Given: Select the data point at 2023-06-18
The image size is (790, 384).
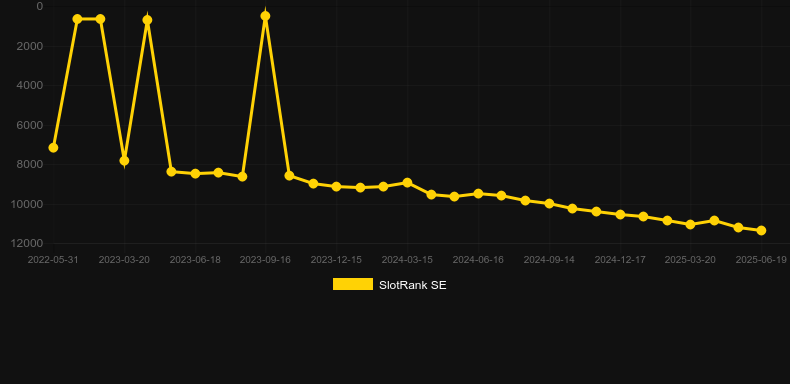Looking at the screenshot, I should 195,173.
